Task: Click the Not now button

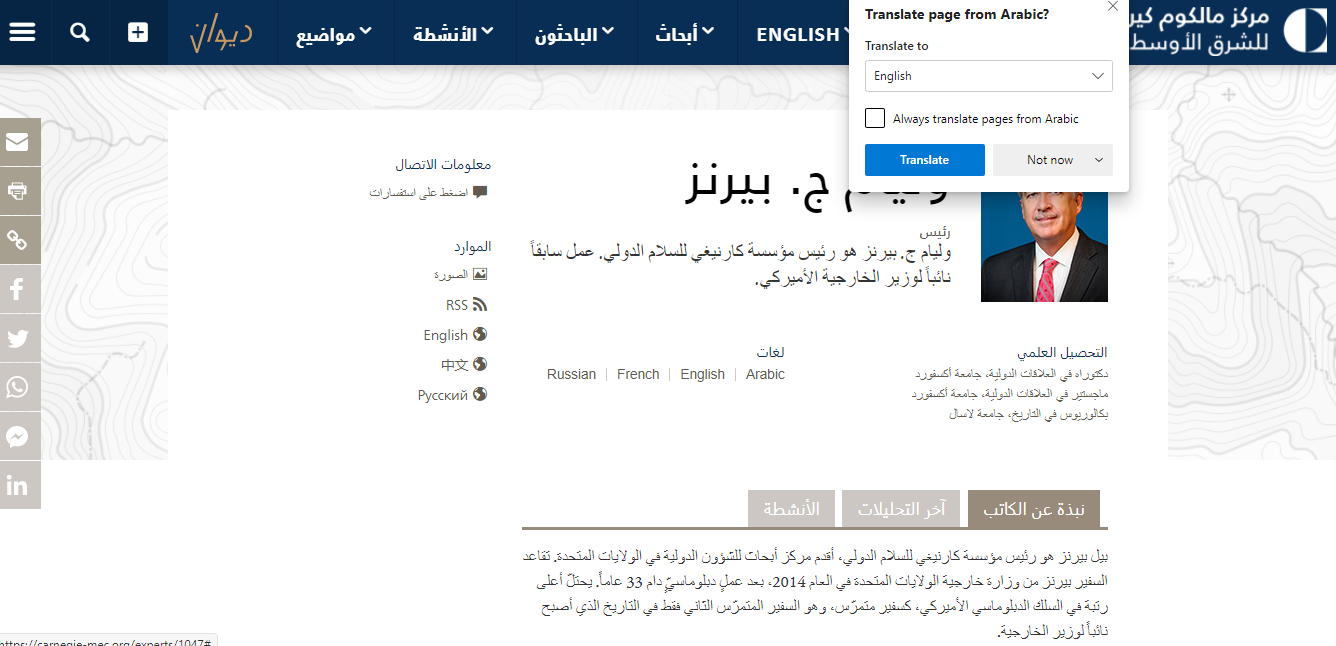Action: pos(1050,160)
